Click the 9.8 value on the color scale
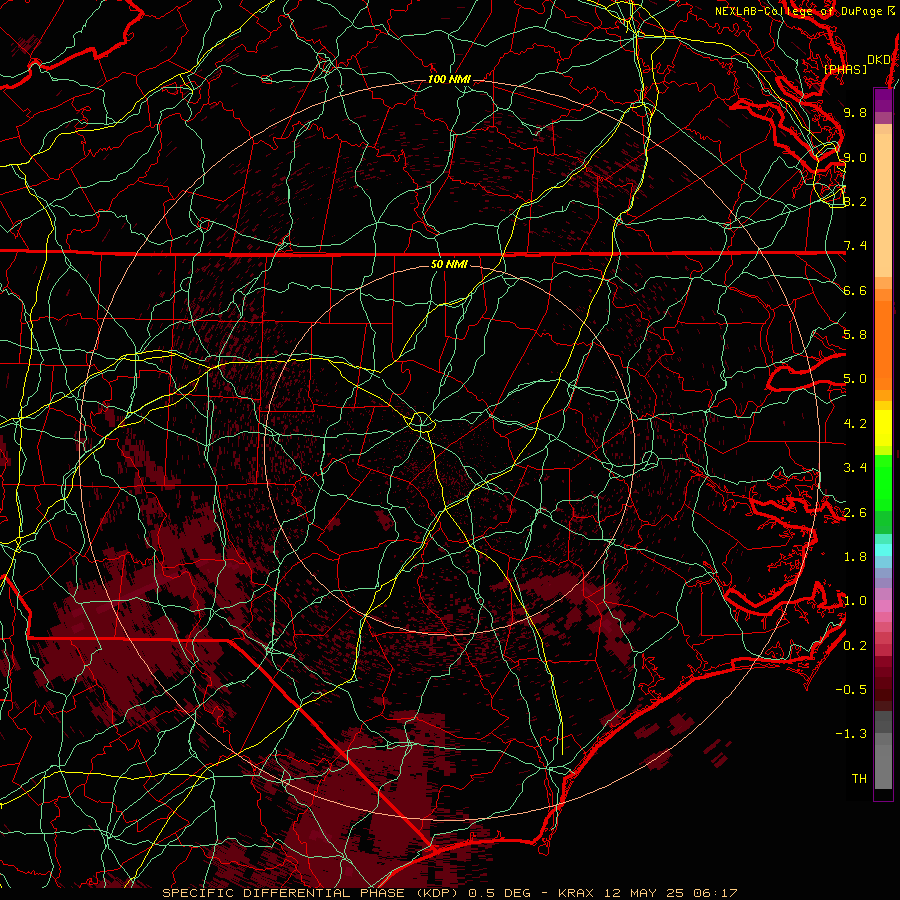Screen dimensions: 900x900 point(855,112)
